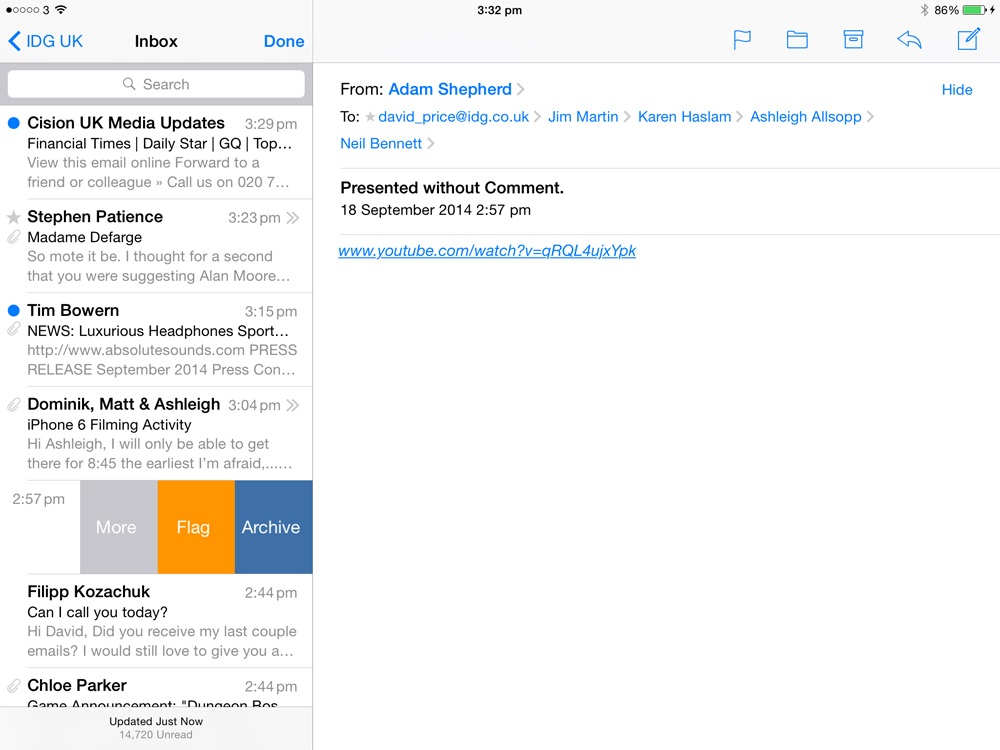This screenshot has width=1000, height=750.
Task: Tap blue Archive swipe action
Action: (x=274, y=527)
